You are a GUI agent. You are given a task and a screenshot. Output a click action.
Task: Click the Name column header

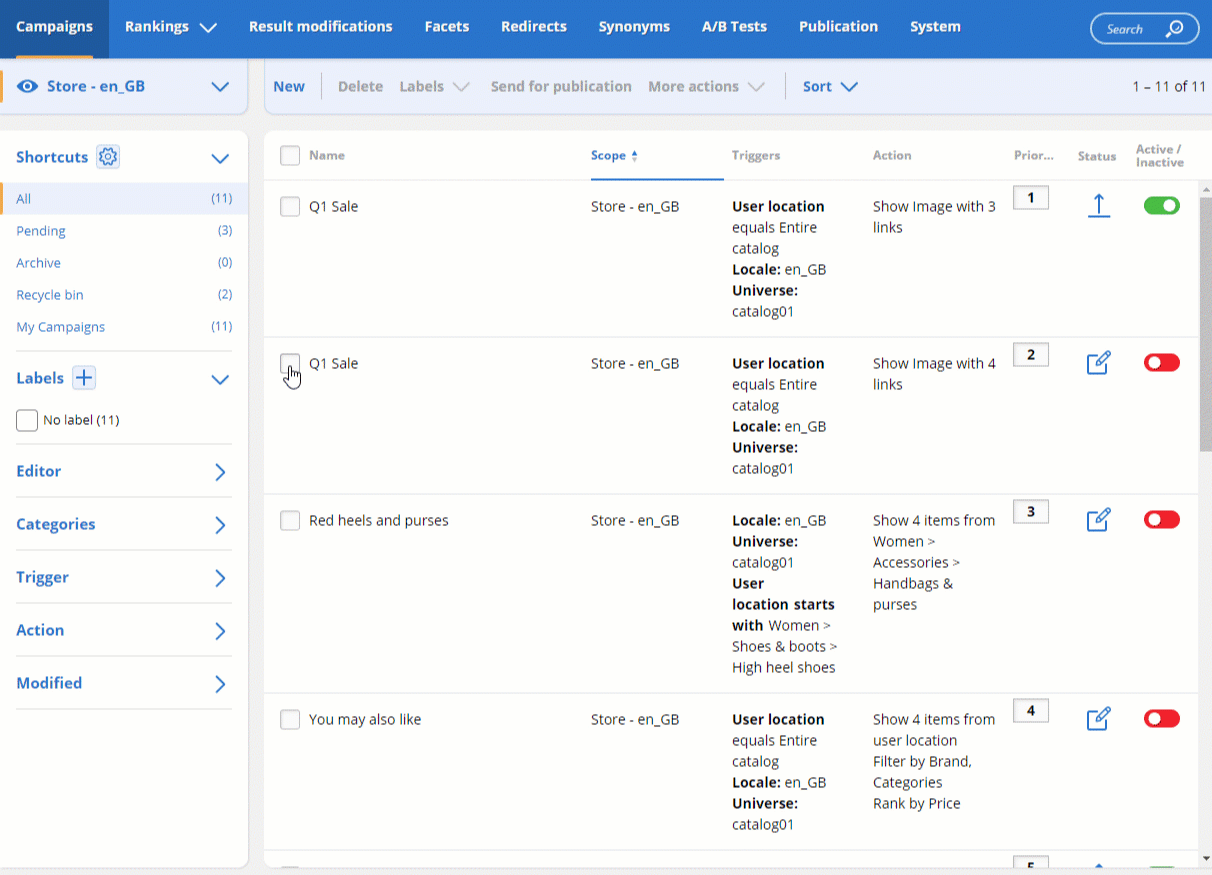click(x=327, y=156)
